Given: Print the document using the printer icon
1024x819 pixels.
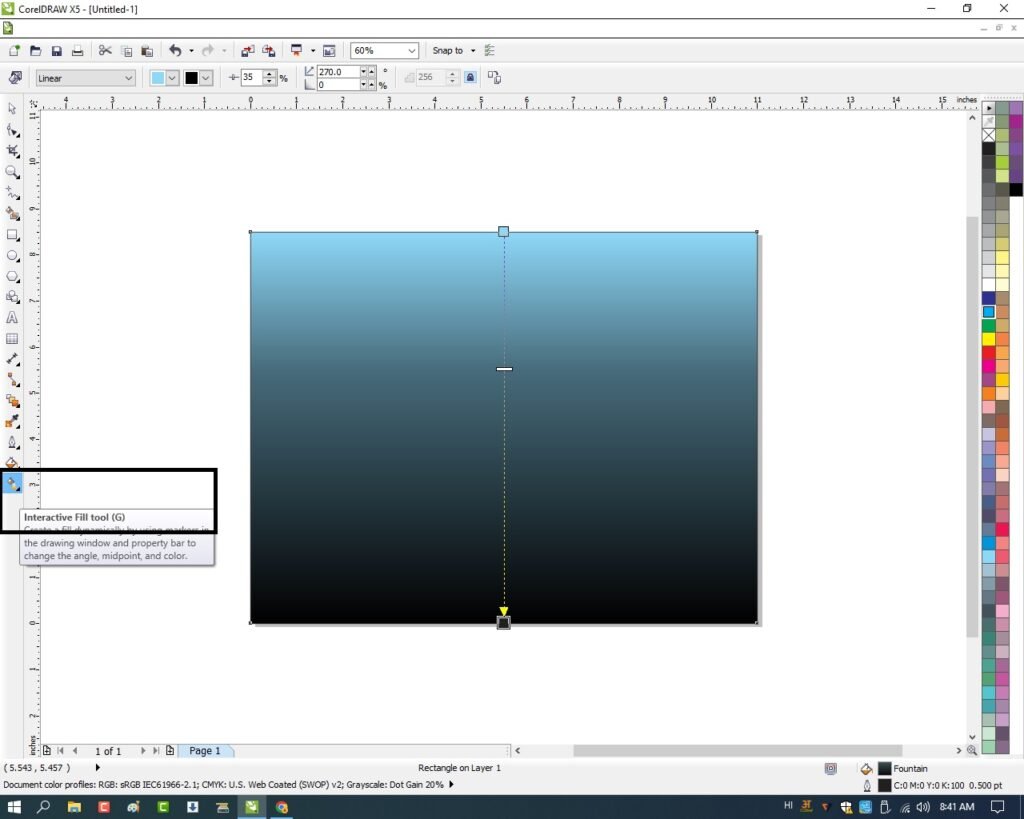Looking at the screenshot, I should pyautogui.click(x=77, y=50).
